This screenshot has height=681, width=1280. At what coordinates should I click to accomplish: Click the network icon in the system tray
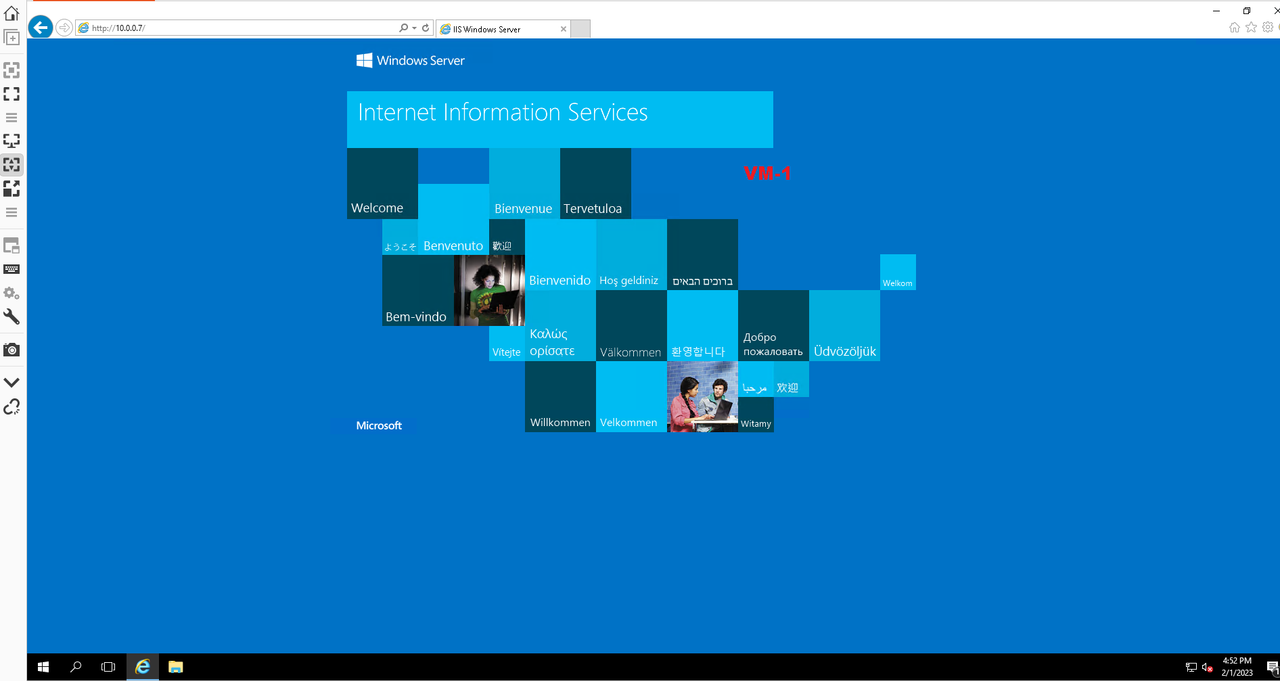1191,667
